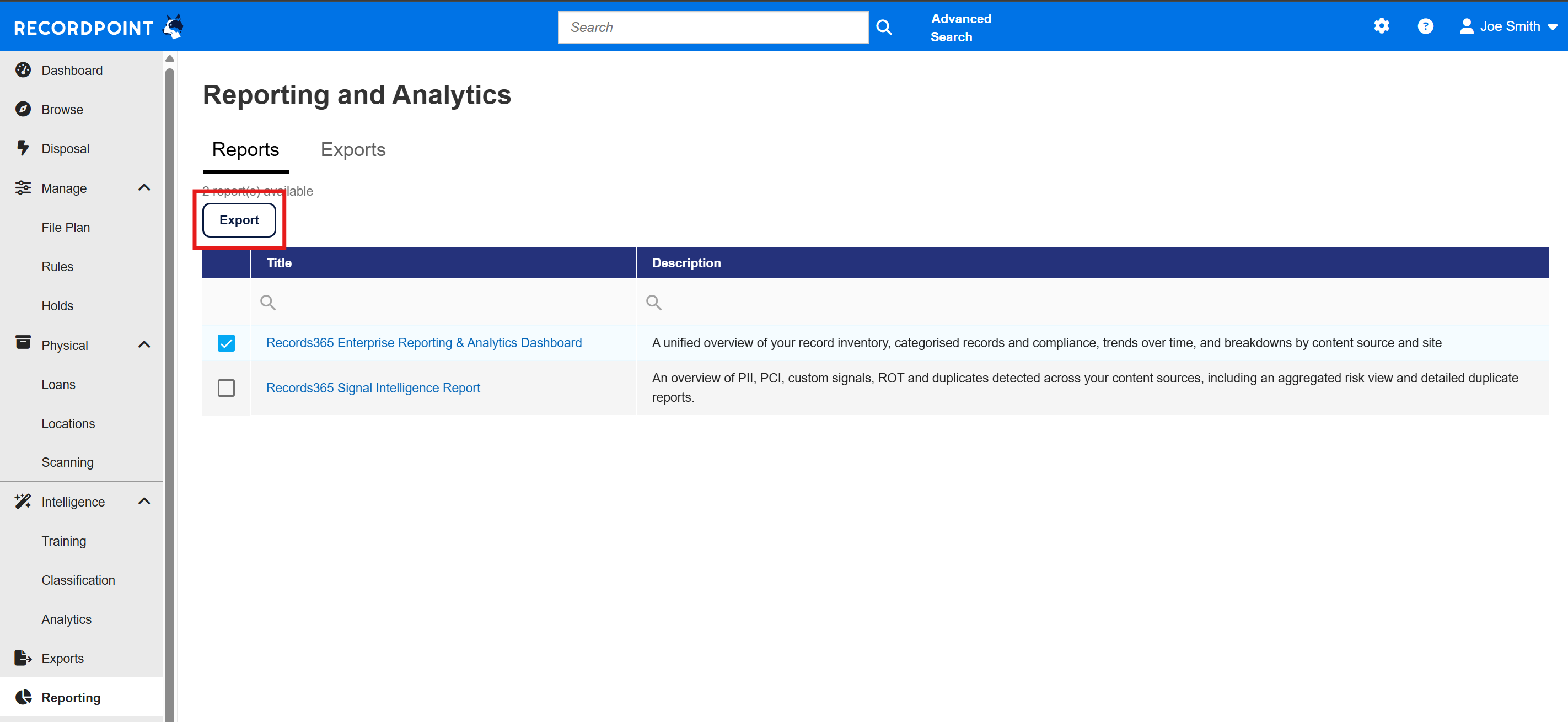Click the Dashboard gauge icon
The width and height of the screenshot is (1568, 722).
point(23,70)
